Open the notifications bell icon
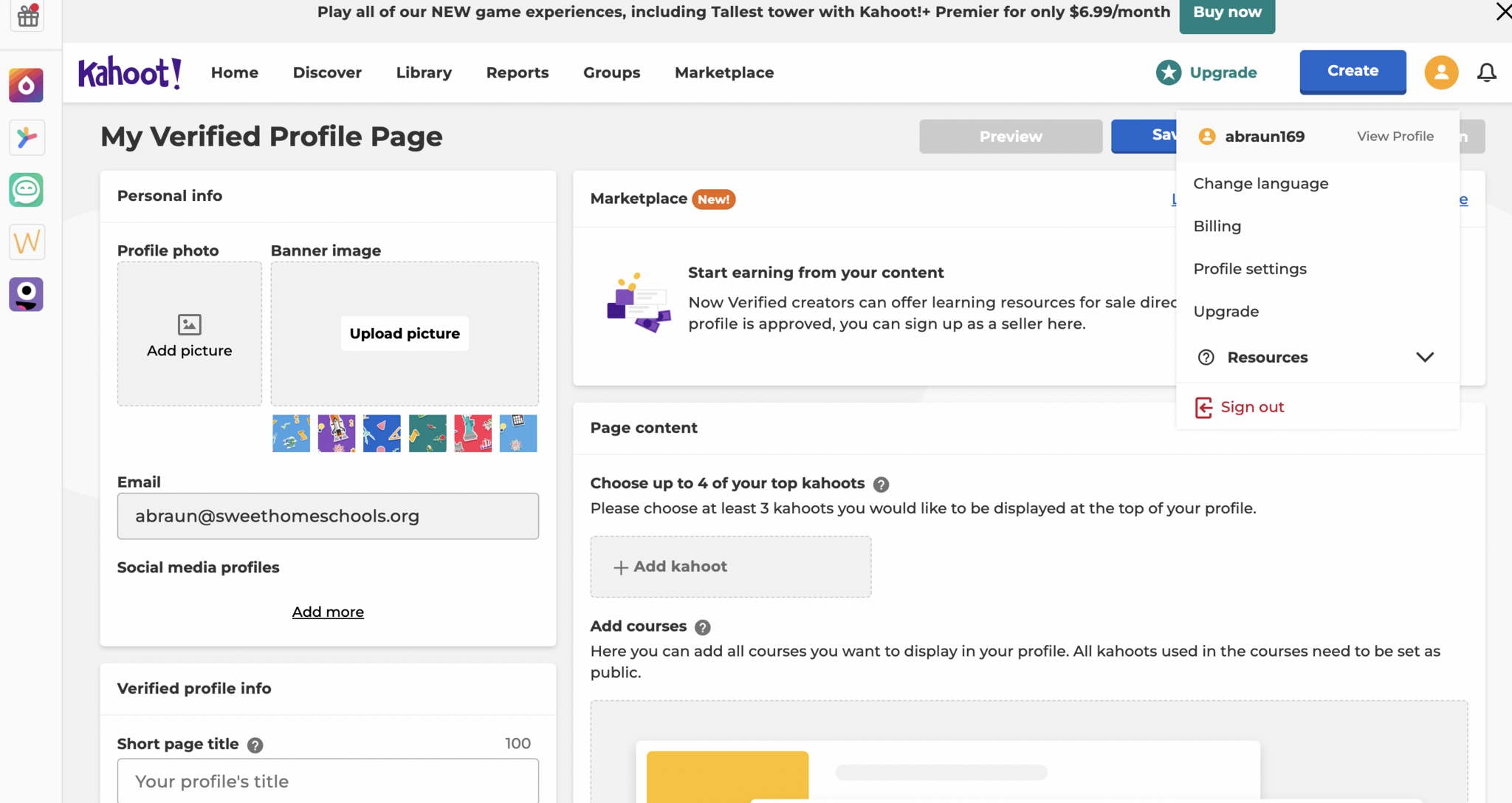The image size is (1512, 803). (x=1486, y=72)
